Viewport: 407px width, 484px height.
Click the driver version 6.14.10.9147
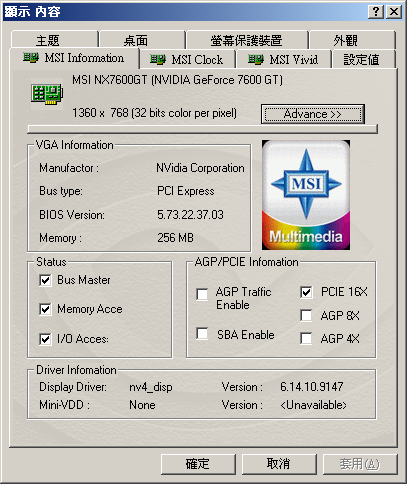pos(311,387)
